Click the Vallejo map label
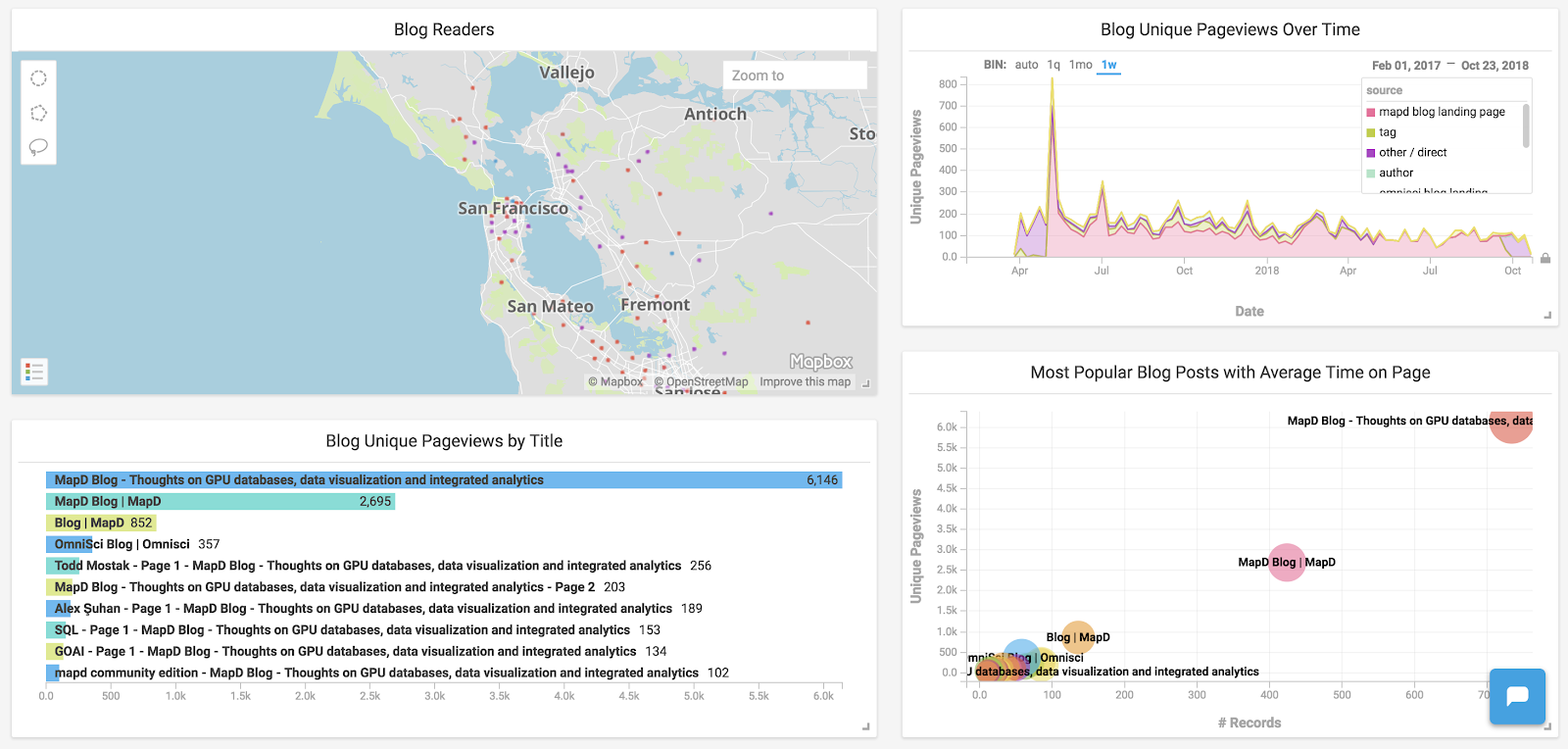The height and width of the screenshot is (749, 1568). pyautogui.click(x=566, y=73)
